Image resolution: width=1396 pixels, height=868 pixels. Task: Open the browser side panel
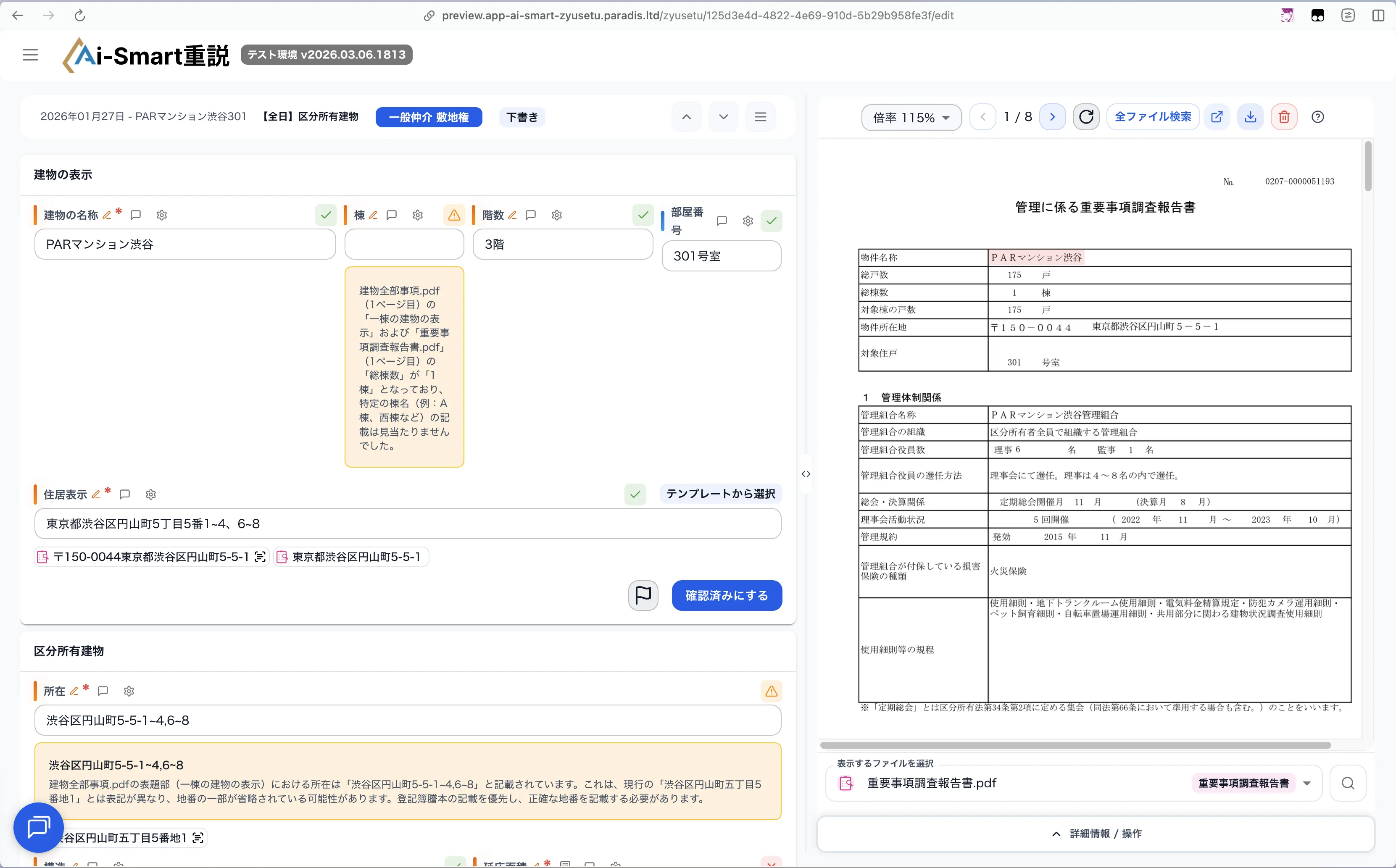(x=1378, y=16)
